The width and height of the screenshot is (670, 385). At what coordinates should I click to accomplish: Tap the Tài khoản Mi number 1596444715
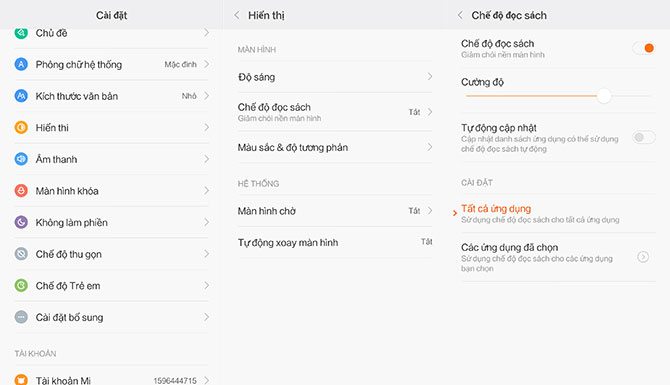click(x=175, y=380)
